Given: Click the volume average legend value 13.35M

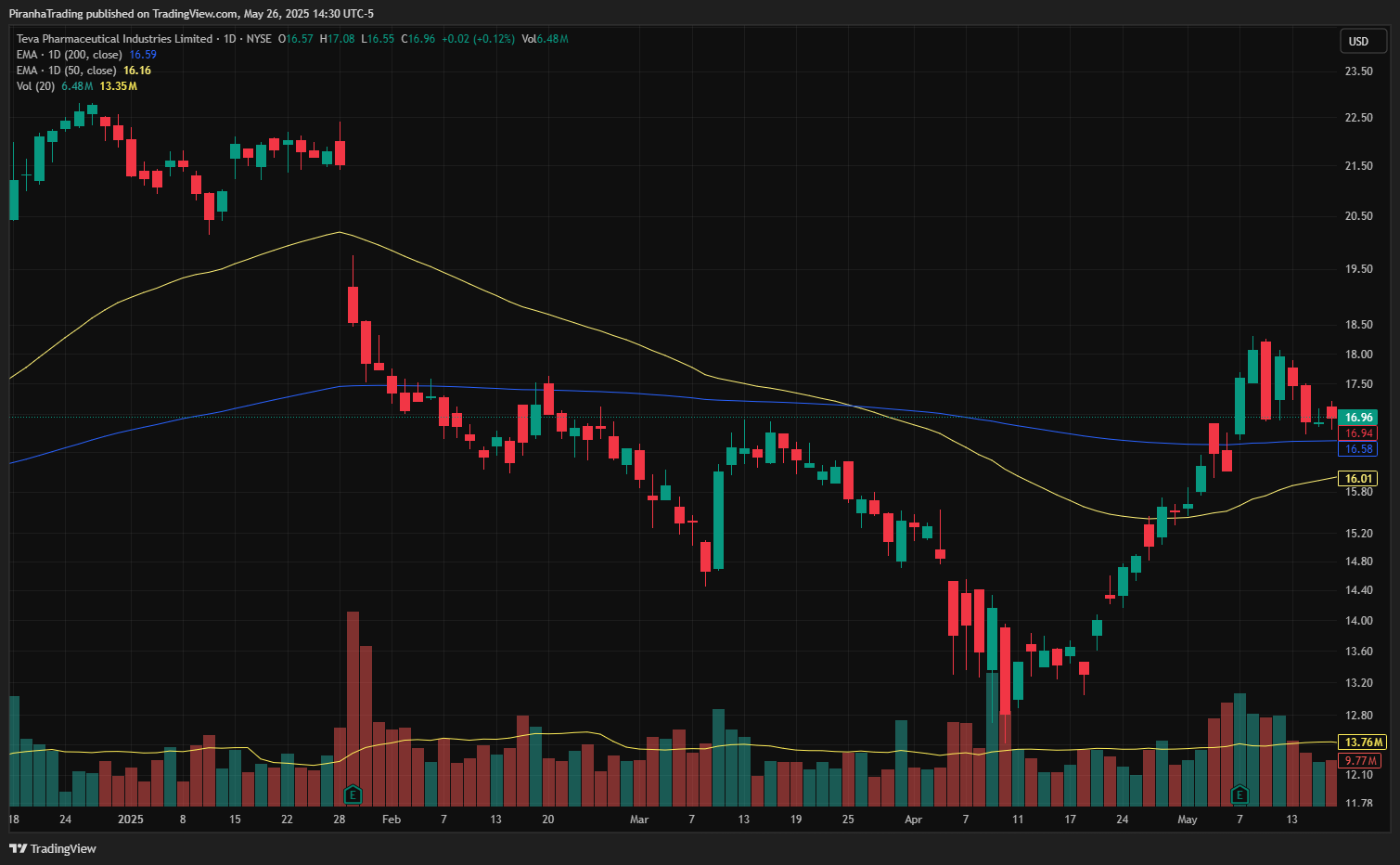Looking at the screenshot, I should click(119, 86).
